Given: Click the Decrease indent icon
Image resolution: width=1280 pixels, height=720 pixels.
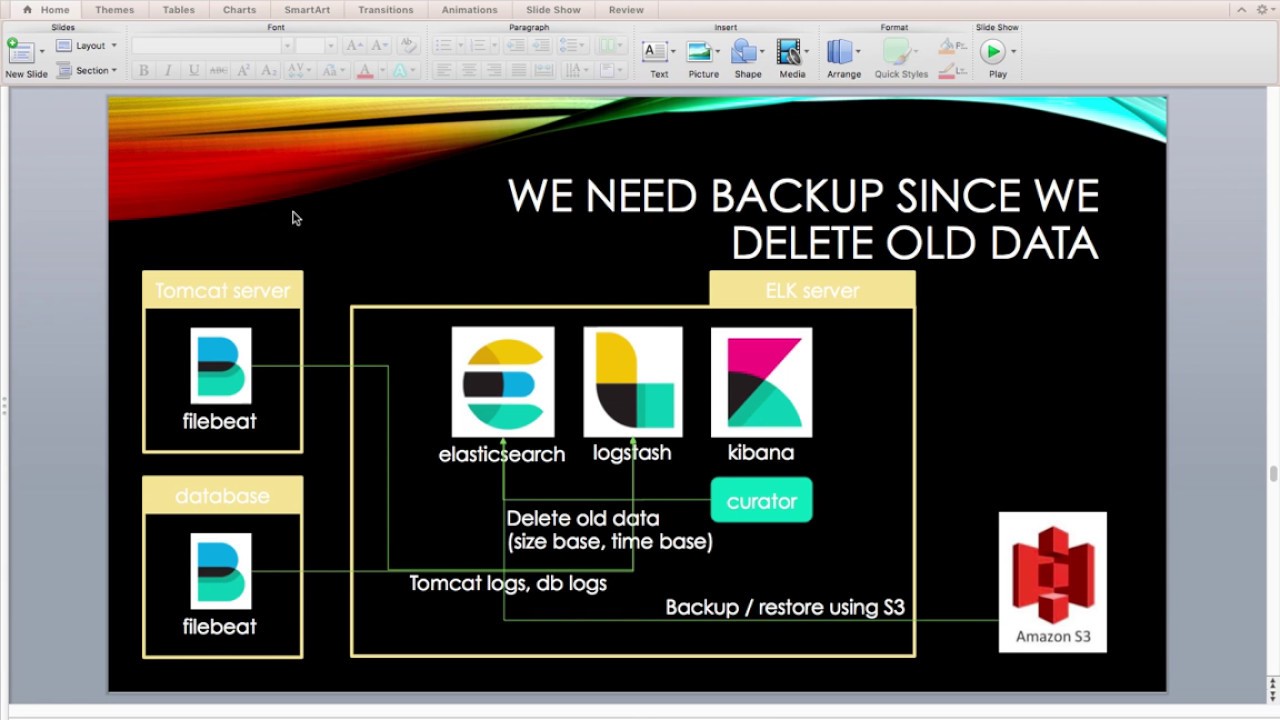Looking at the screenshot, I should tap(518, 45).
